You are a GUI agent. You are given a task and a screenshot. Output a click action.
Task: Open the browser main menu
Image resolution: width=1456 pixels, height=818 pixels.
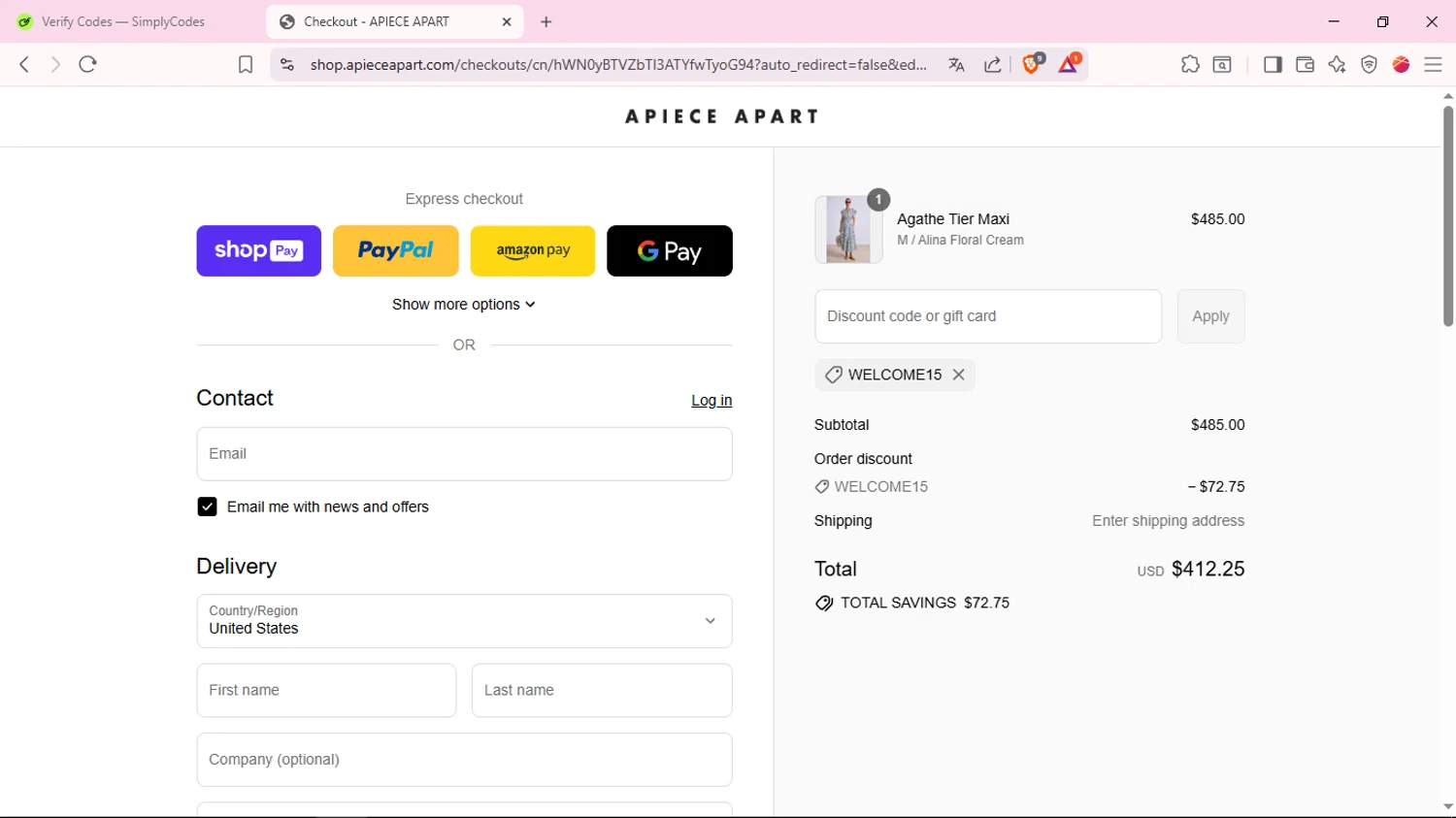(x=1433, y=64)
